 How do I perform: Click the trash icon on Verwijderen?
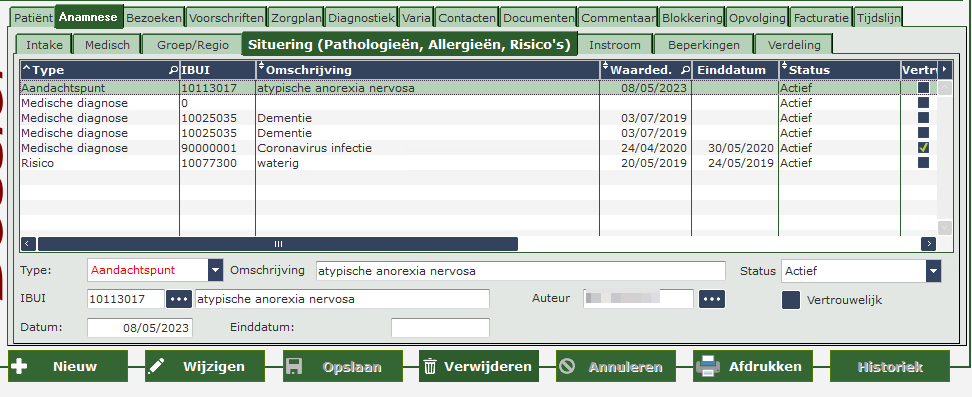430,367
